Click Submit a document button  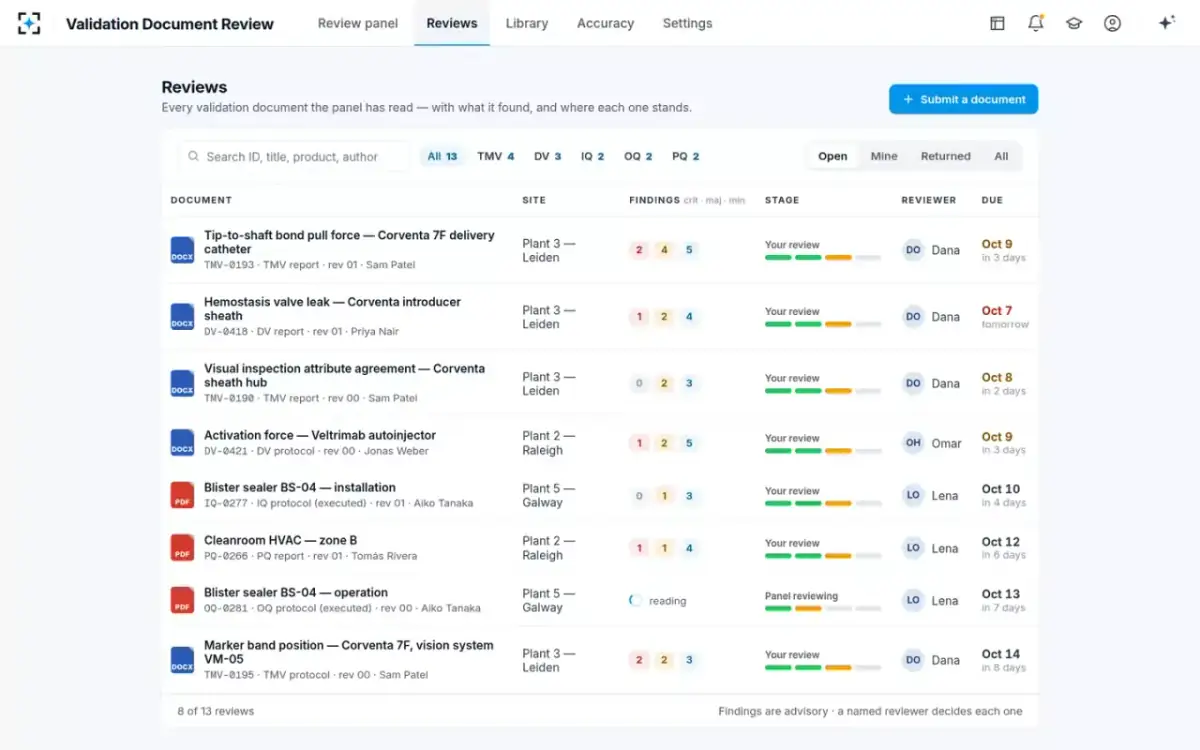(x=964, y=99)
